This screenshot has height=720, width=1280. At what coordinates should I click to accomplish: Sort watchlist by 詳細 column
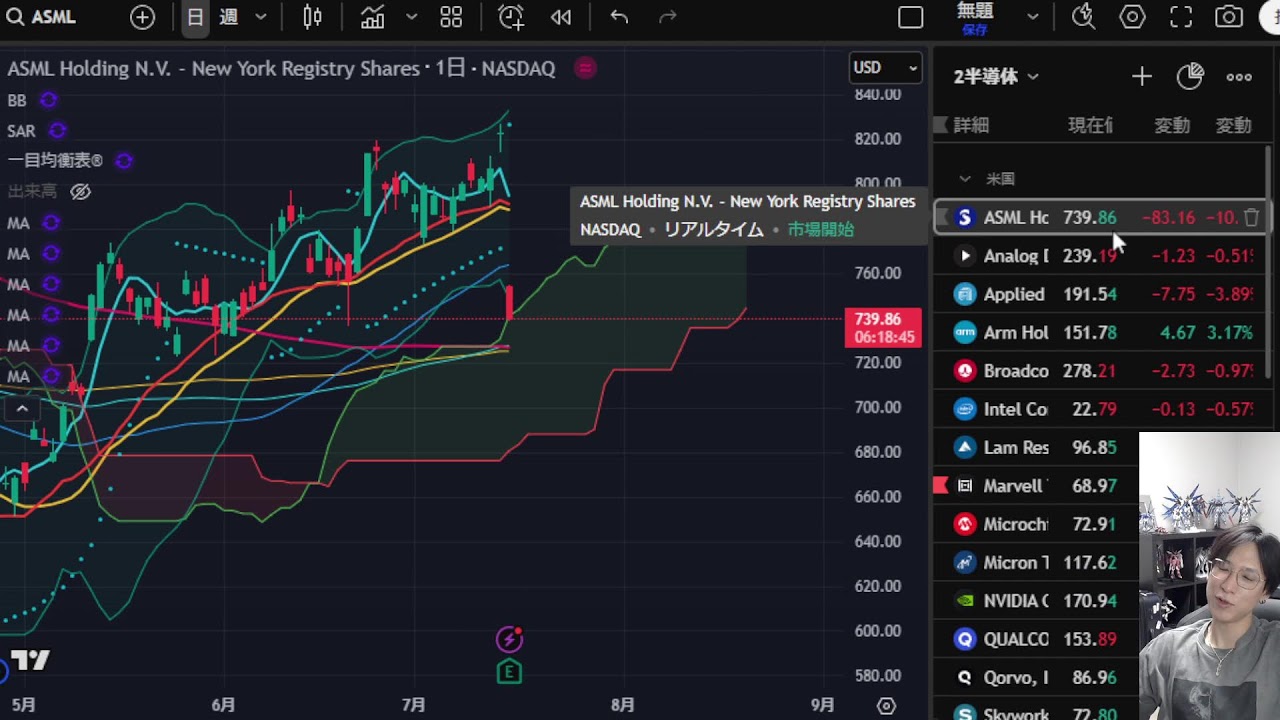pyautogui.click(x=971, y=125)
